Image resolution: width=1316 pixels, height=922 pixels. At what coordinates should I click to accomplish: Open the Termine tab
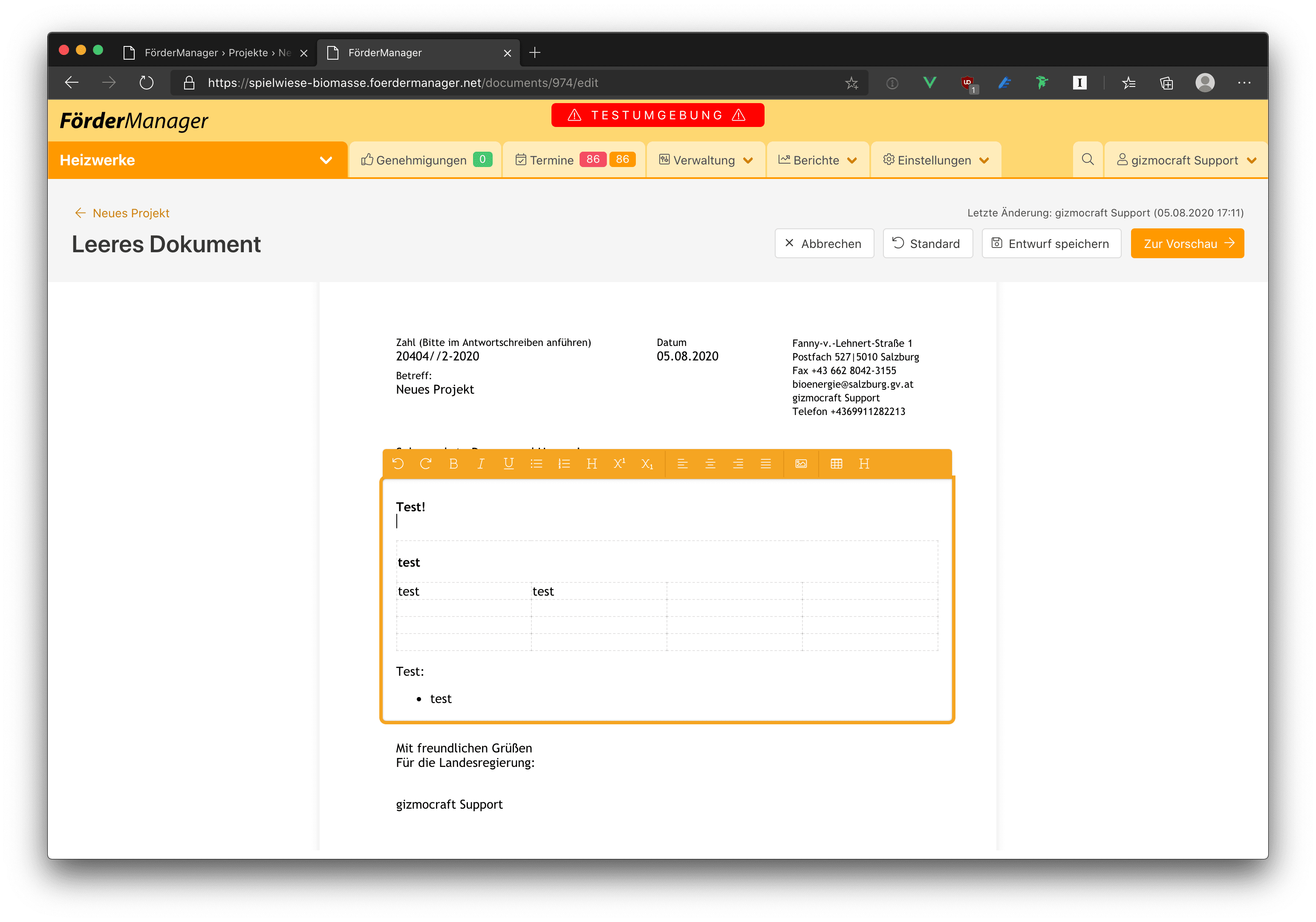click(574, 160)
